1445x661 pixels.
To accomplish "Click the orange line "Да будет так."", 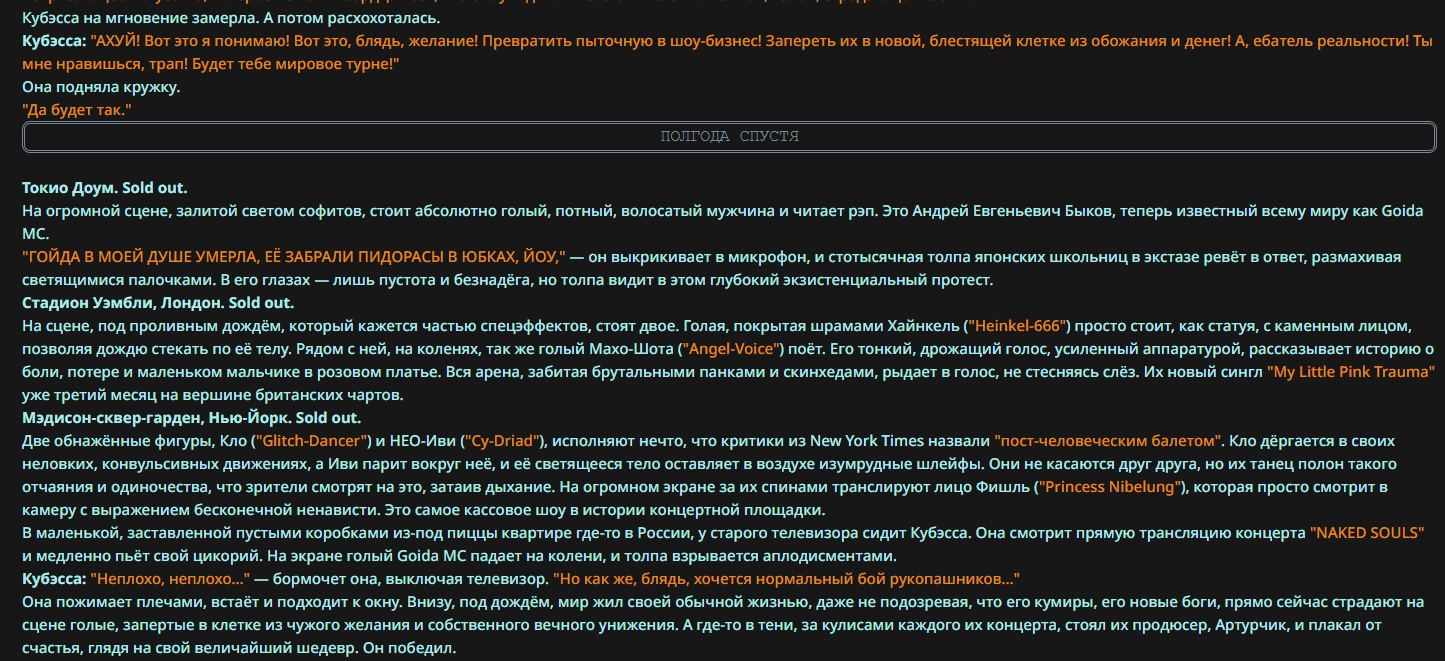I will [x=77, y=110].
